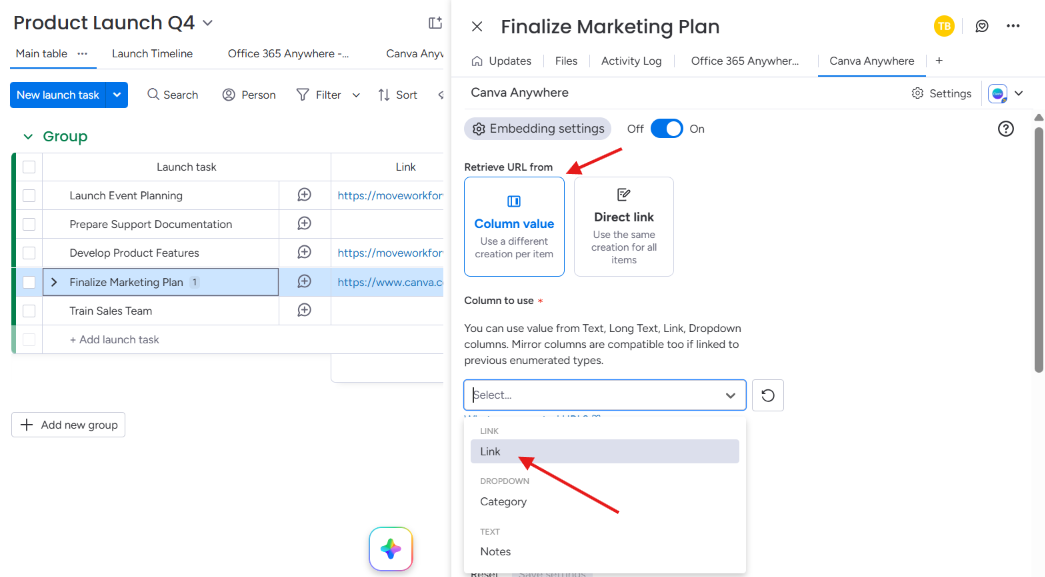Choose Link from the column dropdown list

[605, 451]
